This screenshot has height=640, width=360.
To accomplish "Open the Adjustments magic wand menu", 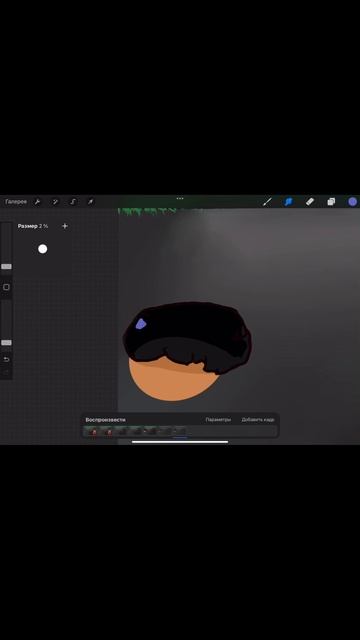I will click(x=55, y=202).
